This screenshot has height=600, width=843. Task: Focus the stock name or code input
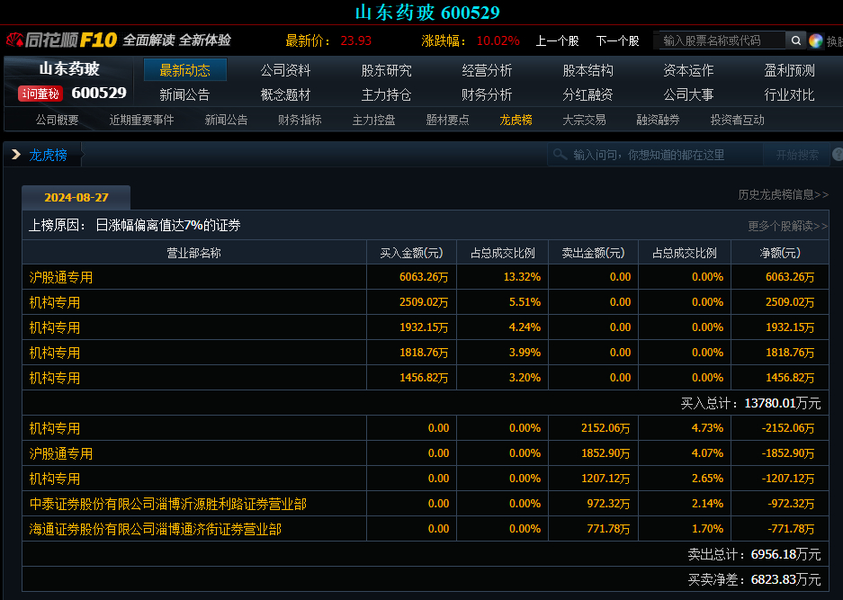(722, 40)
